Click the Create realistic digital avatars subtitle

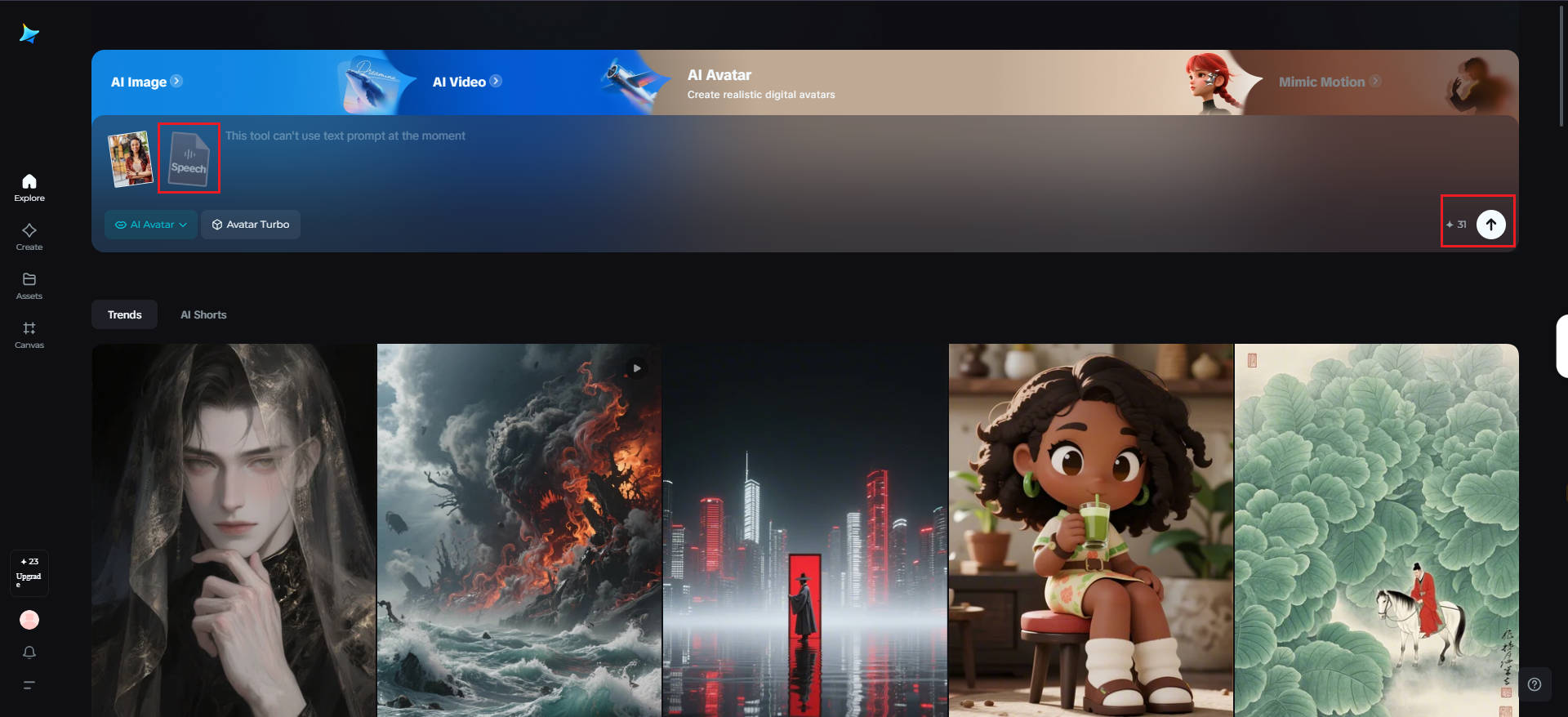[761, 95]
